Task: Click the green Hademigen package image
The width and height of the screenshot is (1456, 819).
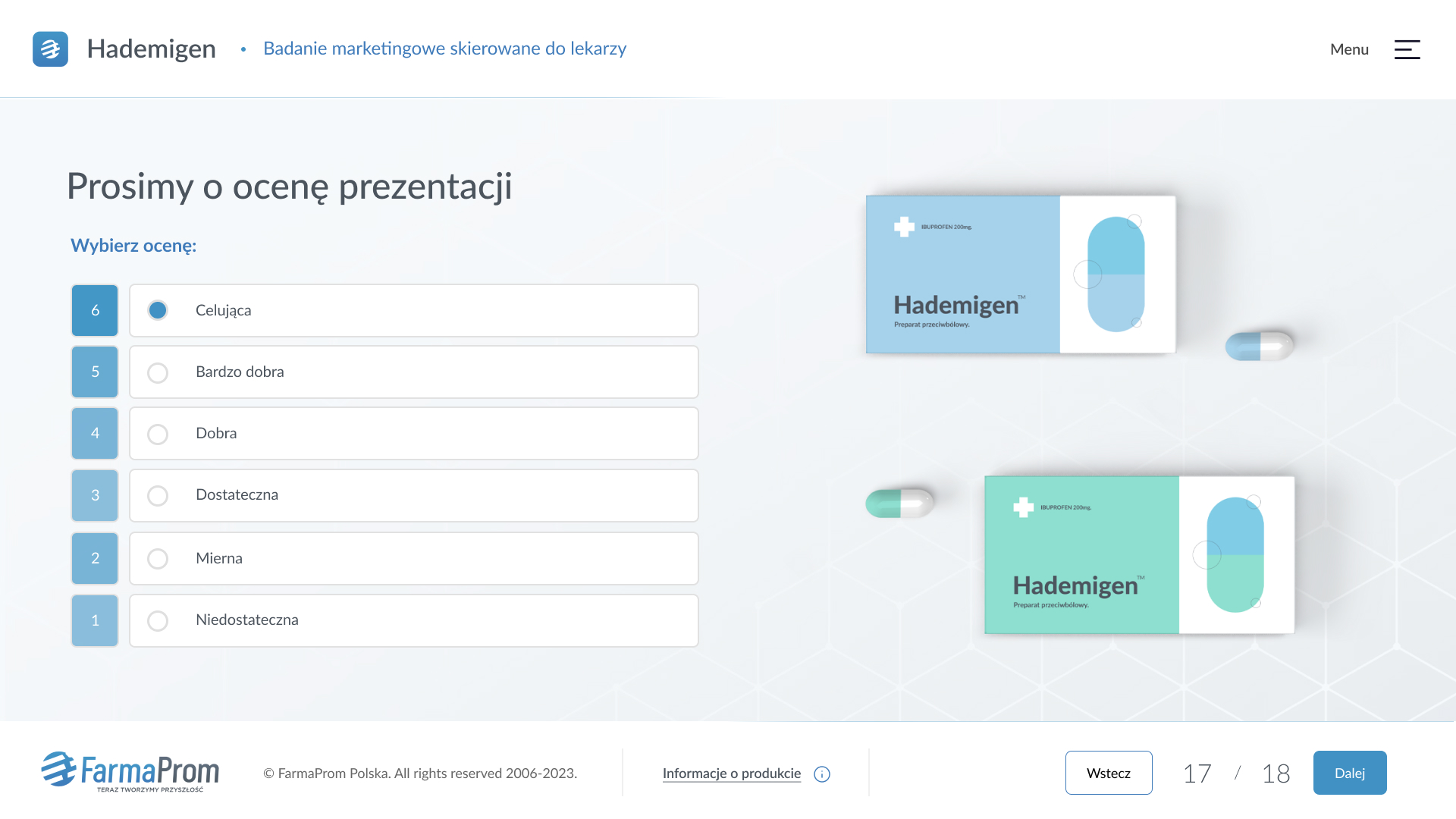Action: (1139, 555)
